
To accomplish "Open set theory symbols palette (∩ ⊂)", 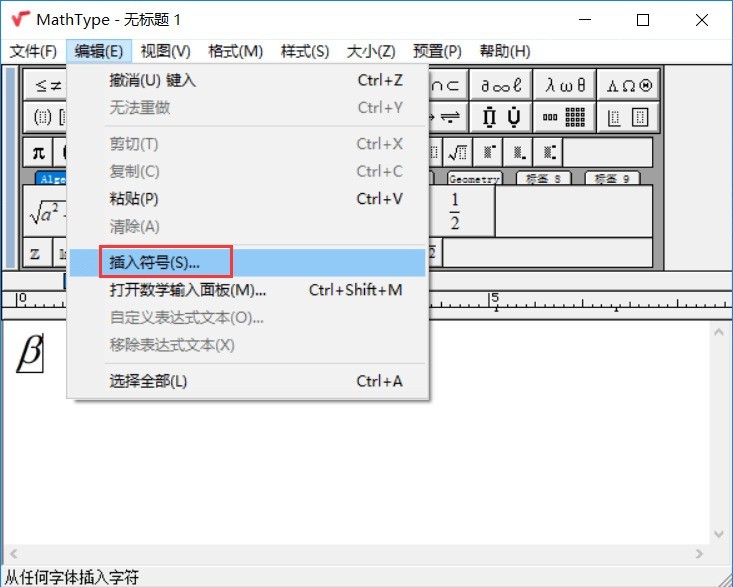I will [447, 85].
